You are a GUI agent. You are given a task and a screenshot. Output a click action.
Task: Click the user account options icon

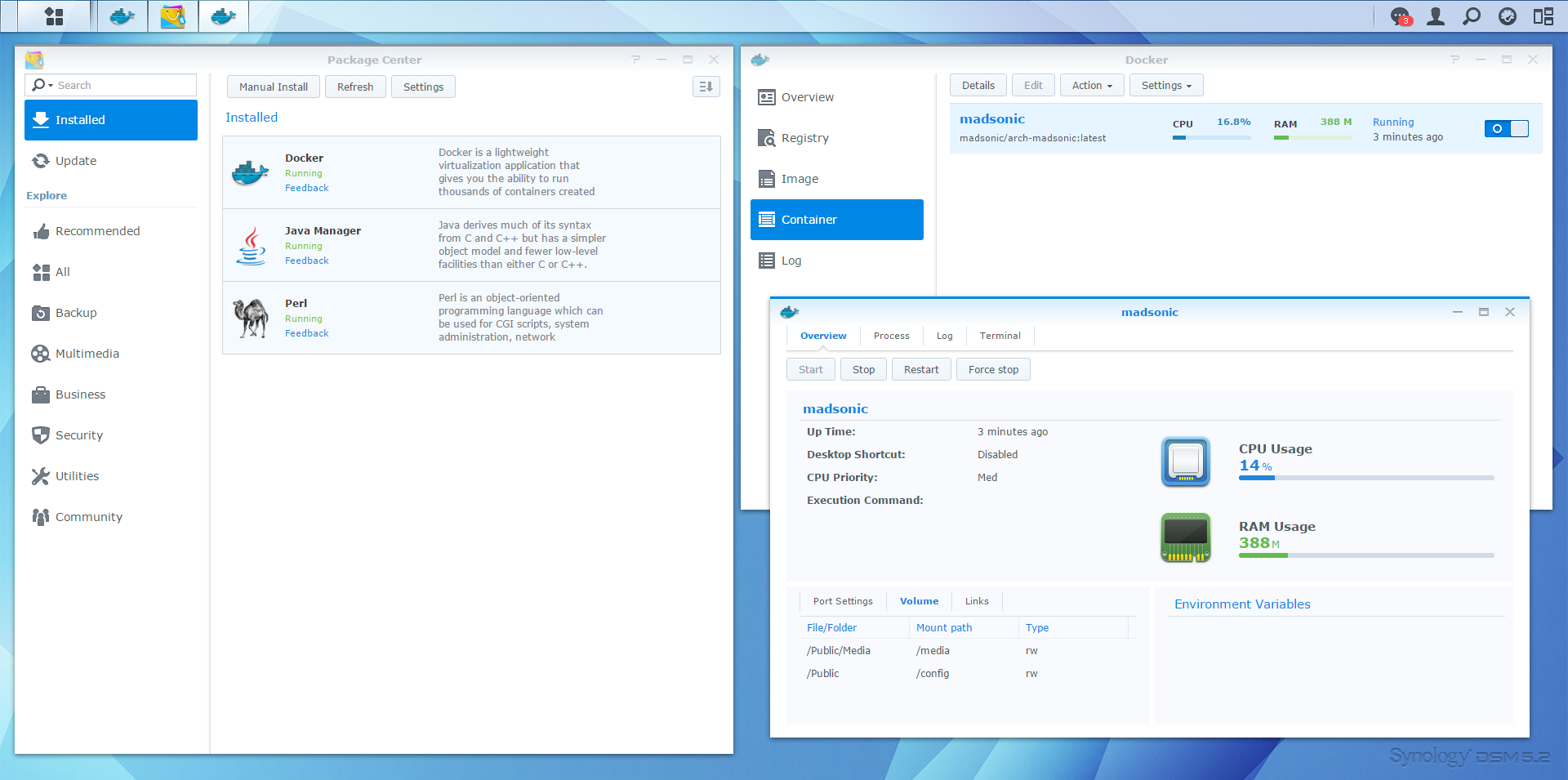(x=1435, y=16)
